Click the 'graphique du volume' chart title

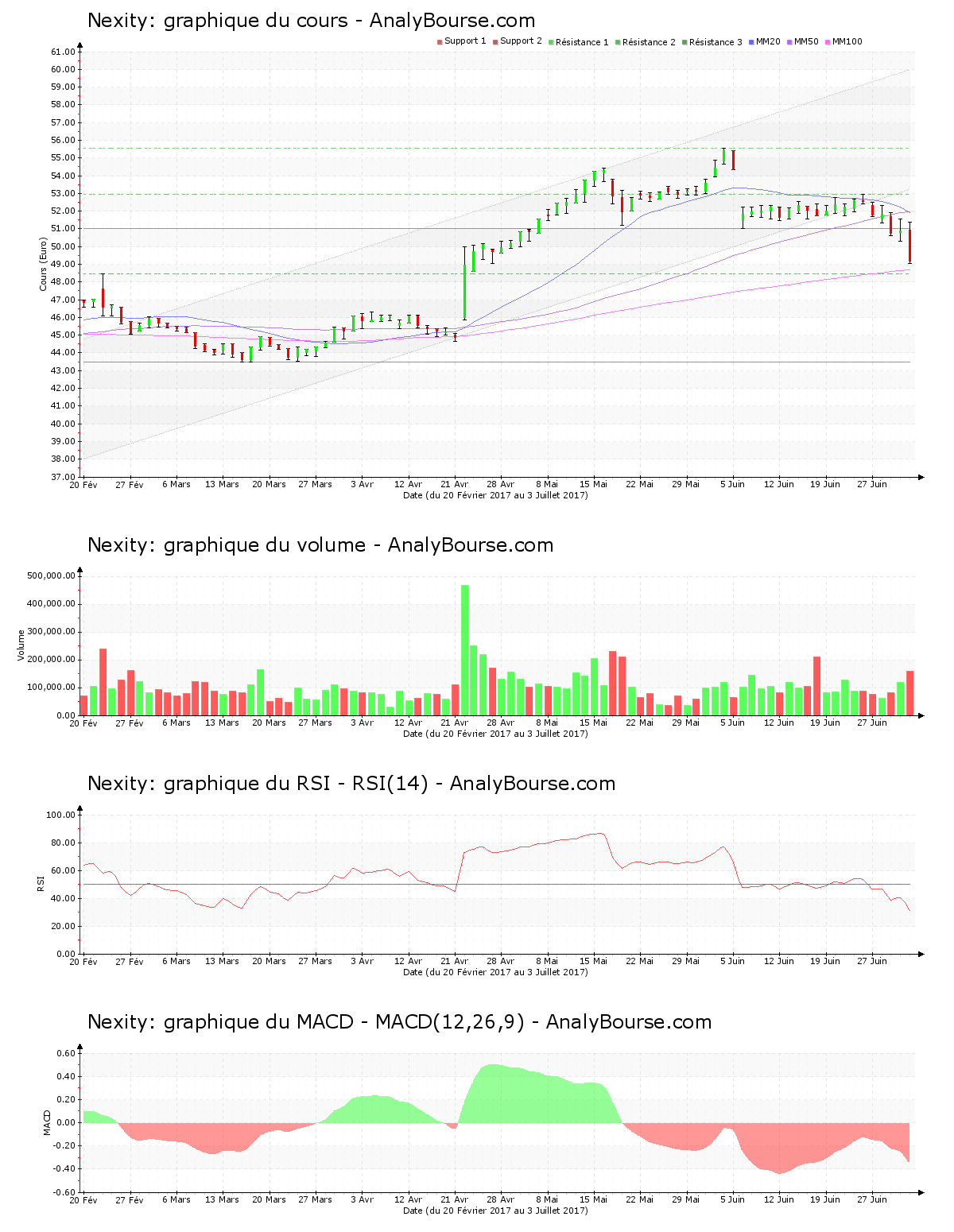320,545
